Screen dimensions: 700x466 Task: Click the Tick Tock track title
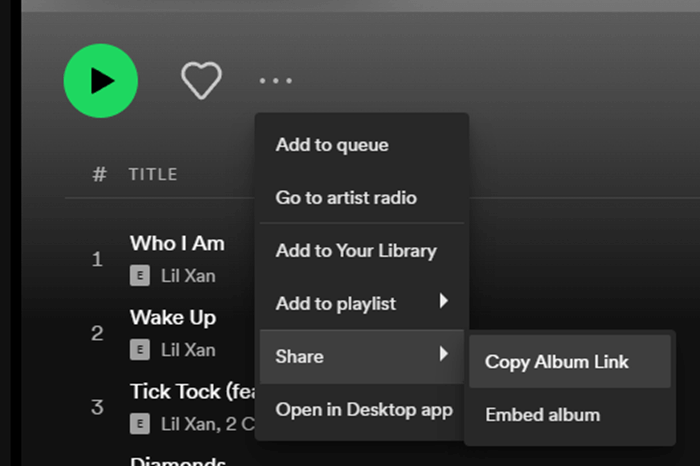(190, 391)
